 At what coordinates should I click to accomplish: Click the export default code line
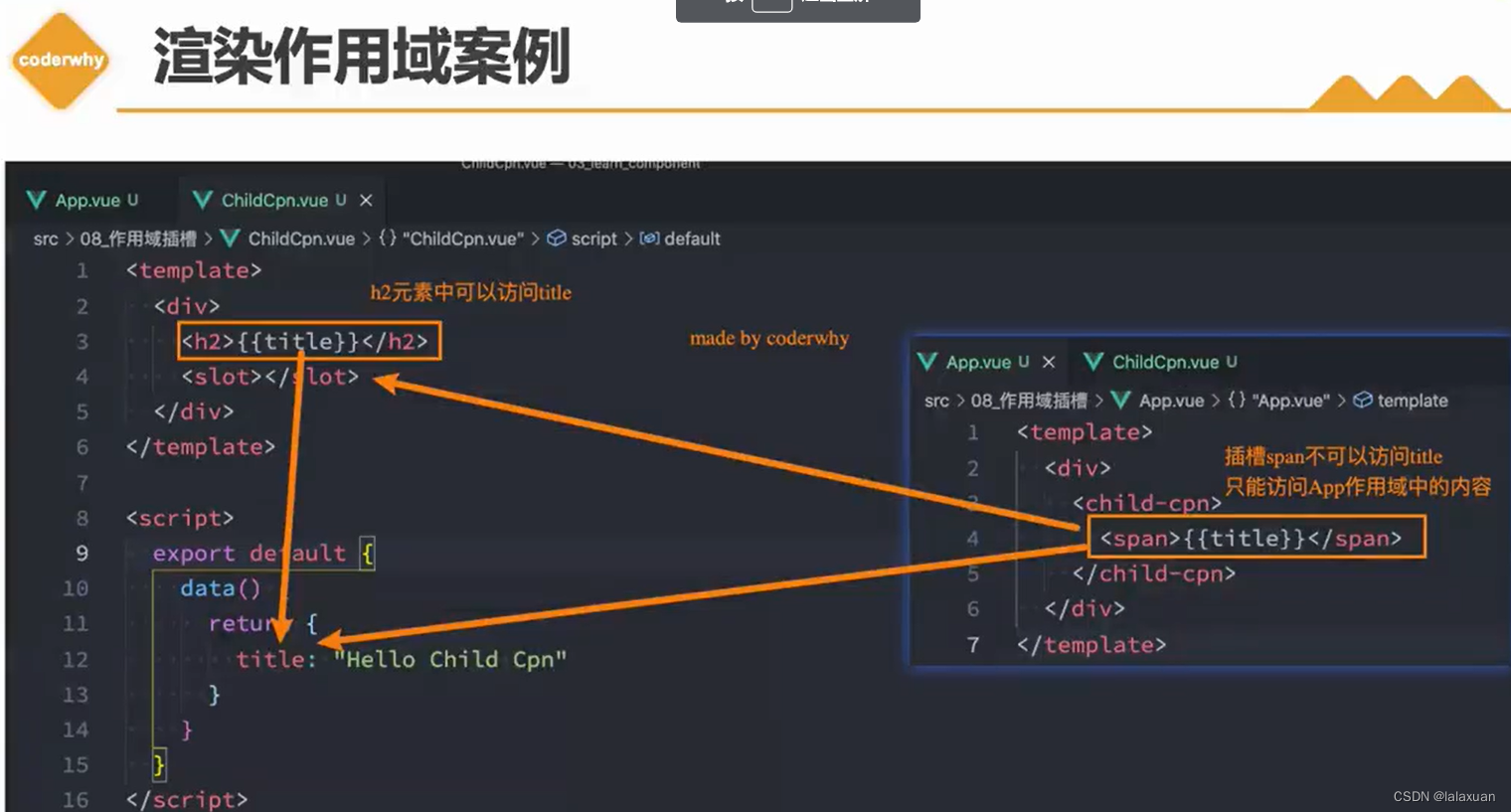point(263,554)
